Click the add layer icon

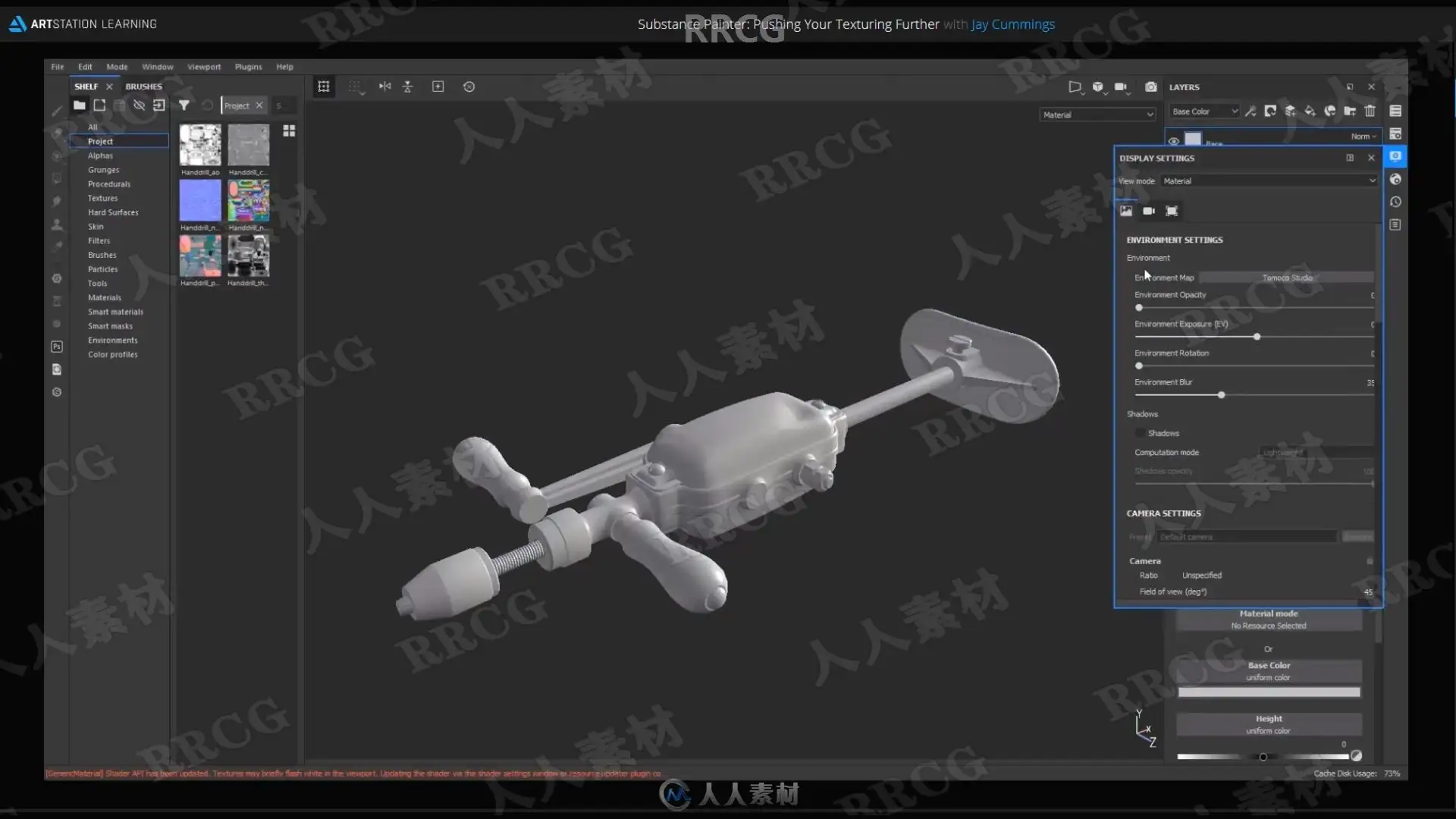tap(1290, 111)
